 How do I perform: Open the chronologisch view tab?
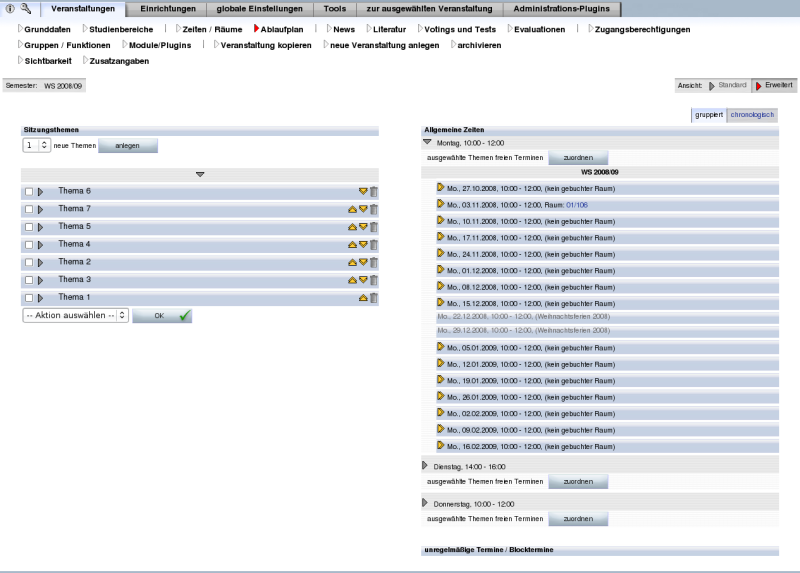(x=751, y=115)
